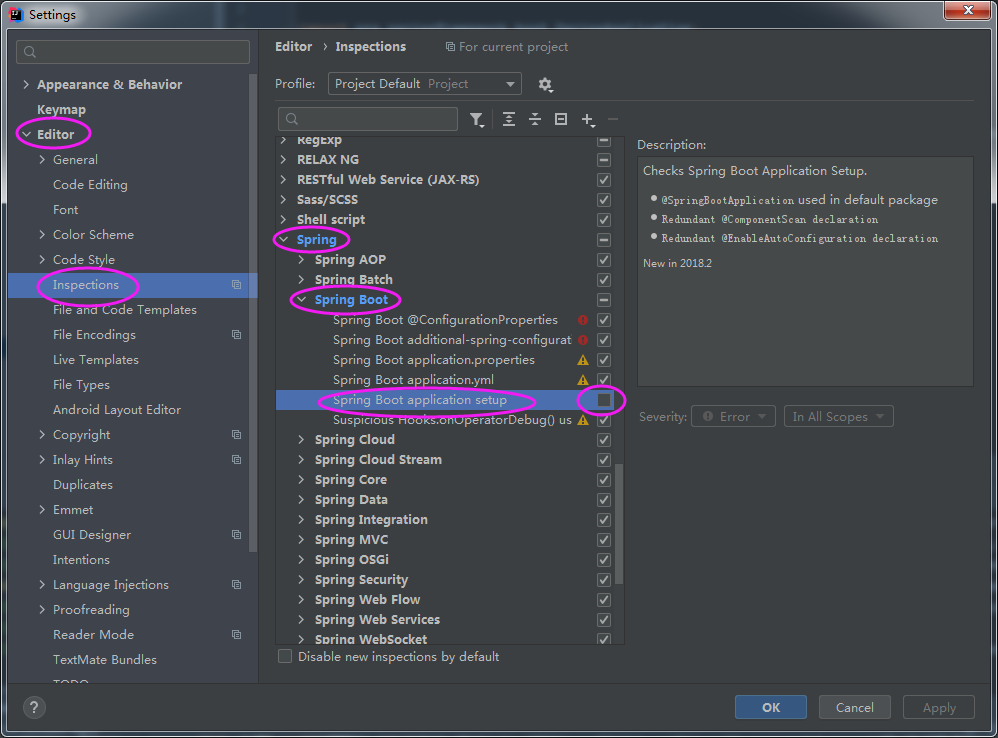Collapse the Spring inspections group arrow
Screen dimensions: 998x738
click(284, 240)
